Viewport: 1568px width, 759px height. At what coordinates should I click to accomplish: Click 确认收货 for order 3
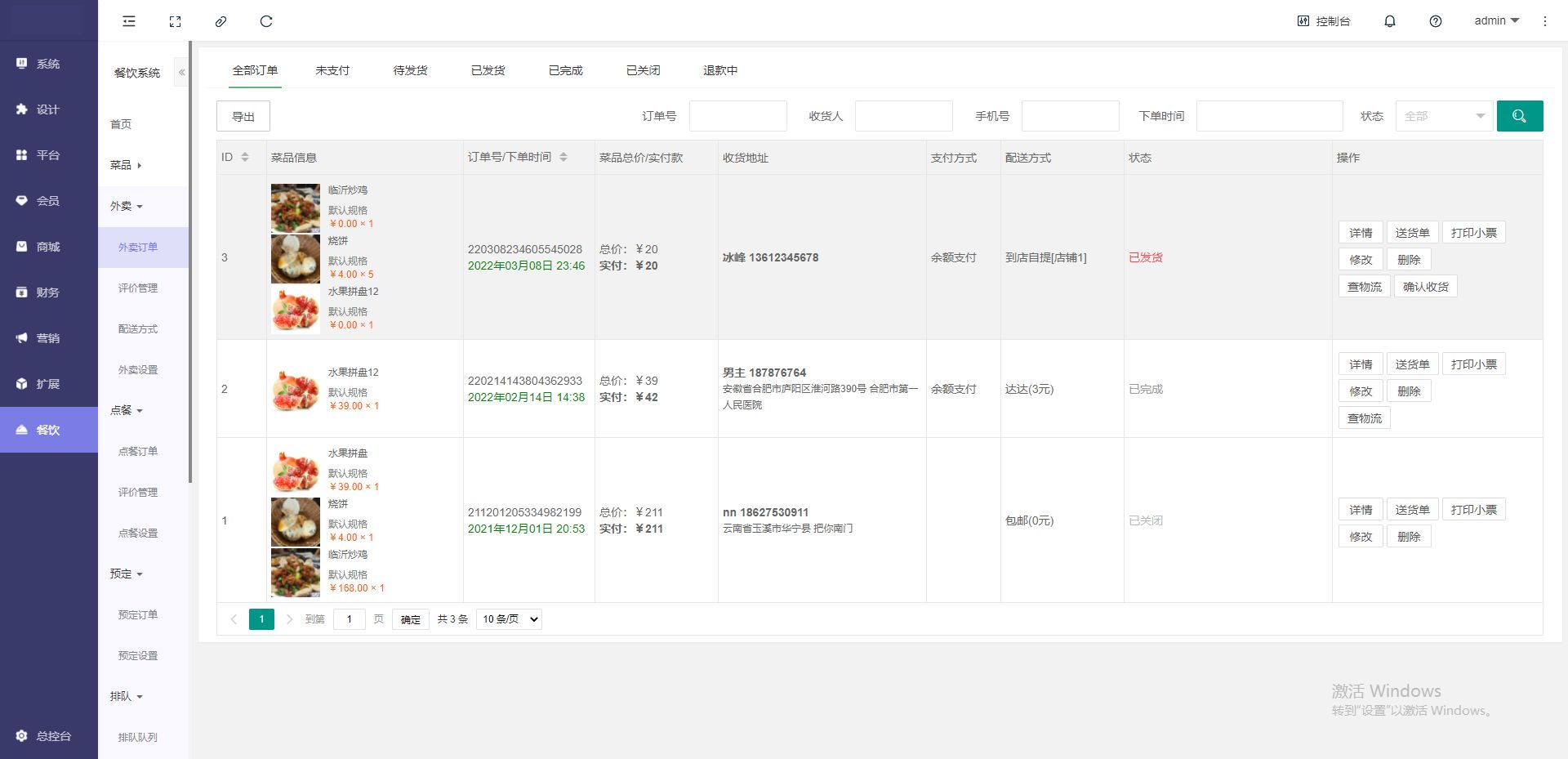(x=1425, y=287)
